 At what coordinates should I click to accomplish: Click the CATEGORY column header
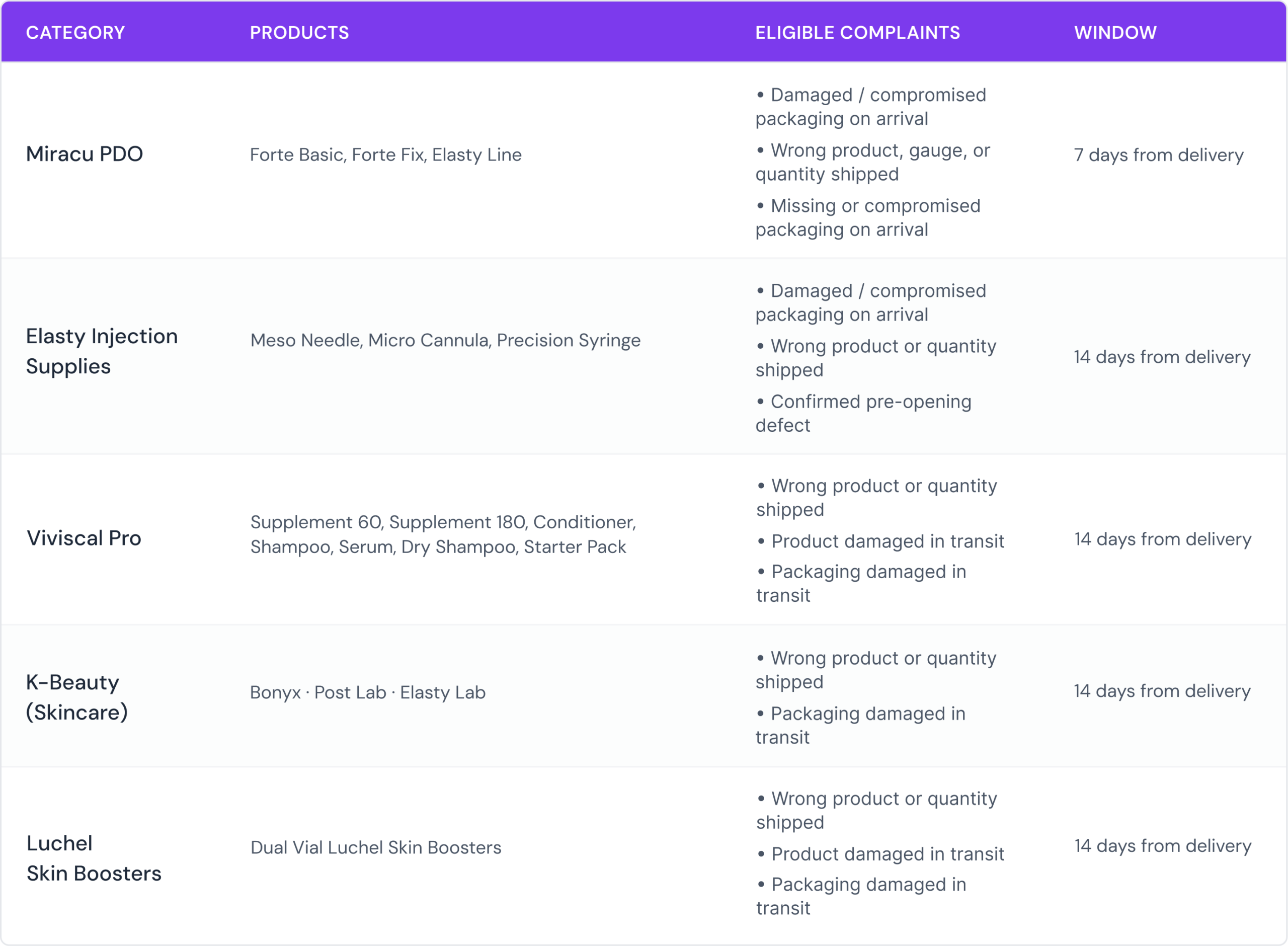pos(75,33)
